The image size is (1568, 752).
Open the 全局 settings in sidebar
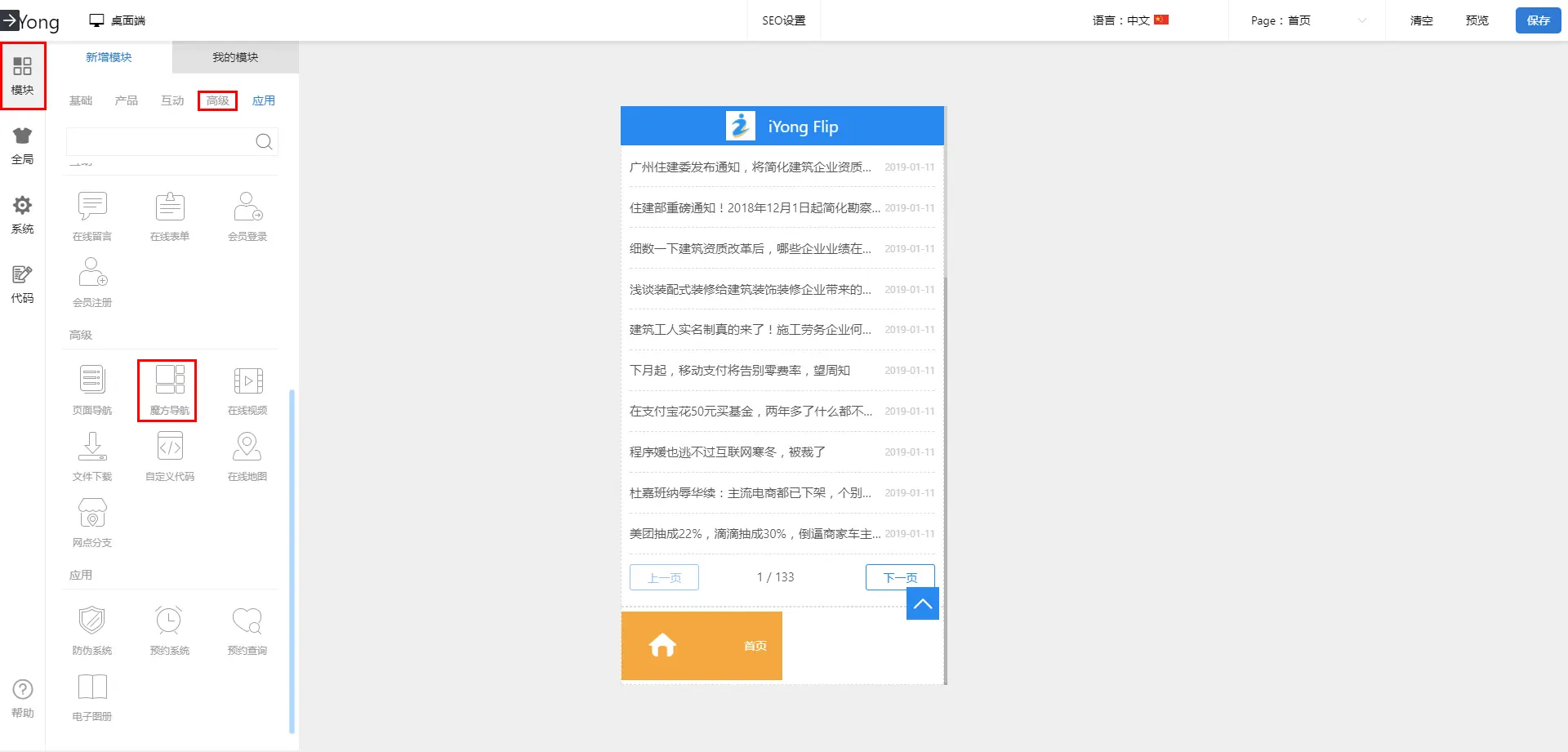tap(22, 145)
